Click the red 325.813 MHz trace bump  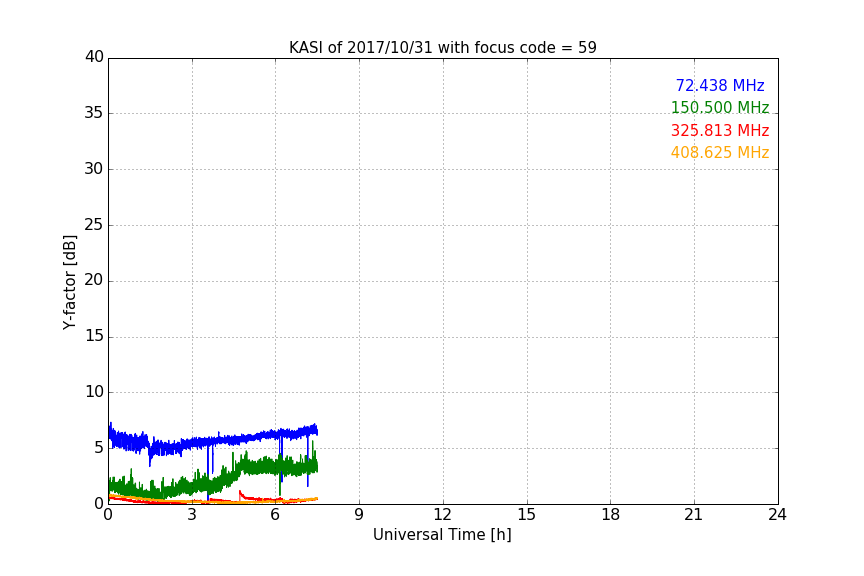click(x=242, y=496)
